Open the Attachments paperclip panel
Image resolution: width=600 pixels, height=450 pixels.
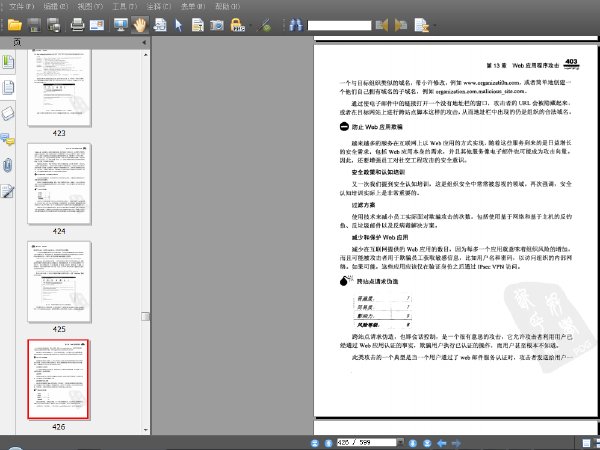click(x=8, y=165)
